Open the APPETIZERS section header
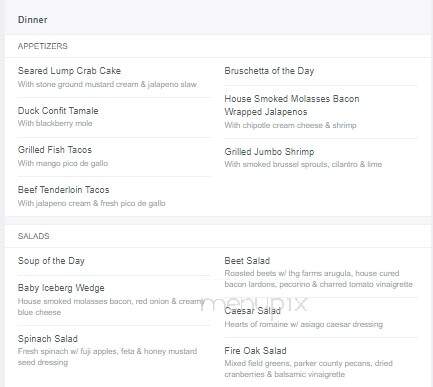Image resolution: width=433 pixels, height=387 pixels. click(43, 46)
